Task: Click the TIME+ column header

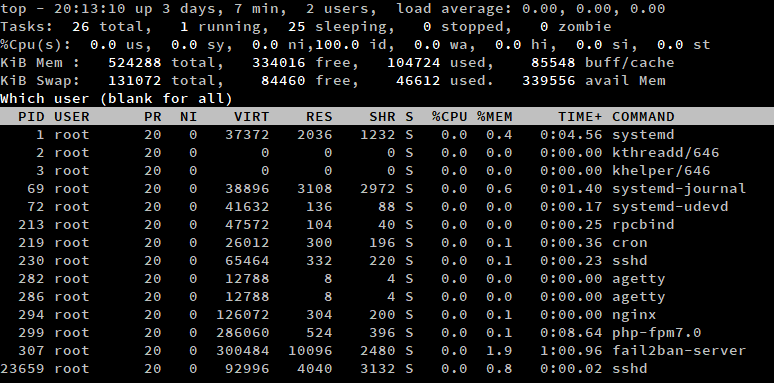Action: click(x=580, y=116)
